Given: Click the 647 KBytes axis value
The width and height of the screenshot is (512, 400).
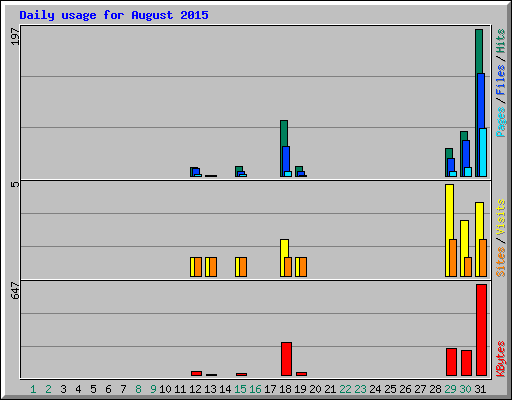Looking at the screenshot, I should point(15,290).
